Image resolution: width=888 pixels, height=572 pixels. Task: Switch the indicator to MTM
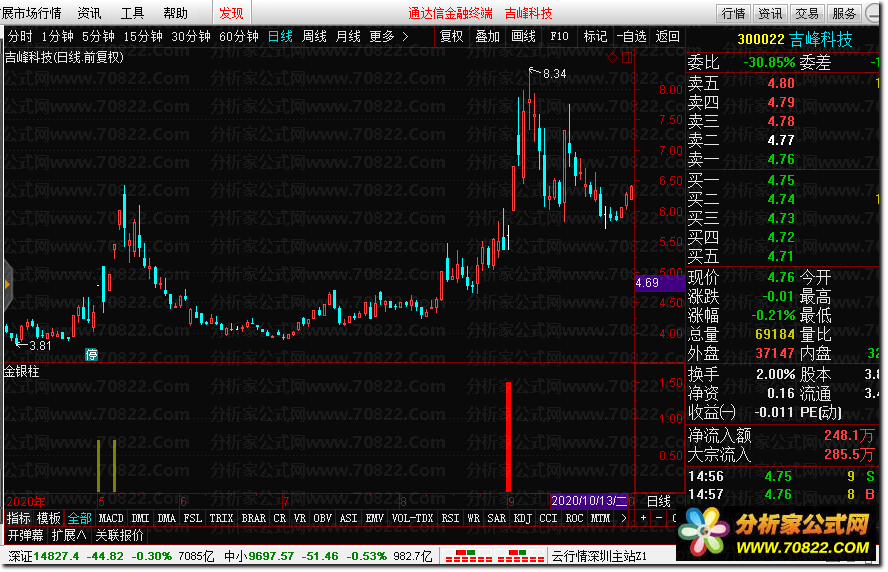(600, 518)
